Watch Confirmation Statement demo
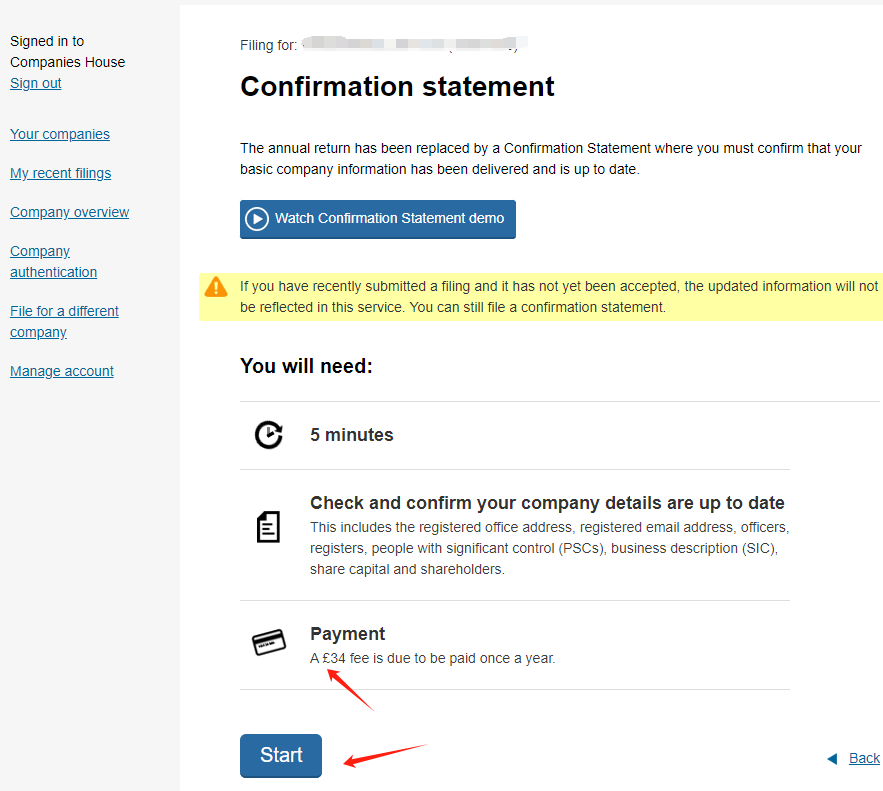The image size is (883, 791). point(378,219)
